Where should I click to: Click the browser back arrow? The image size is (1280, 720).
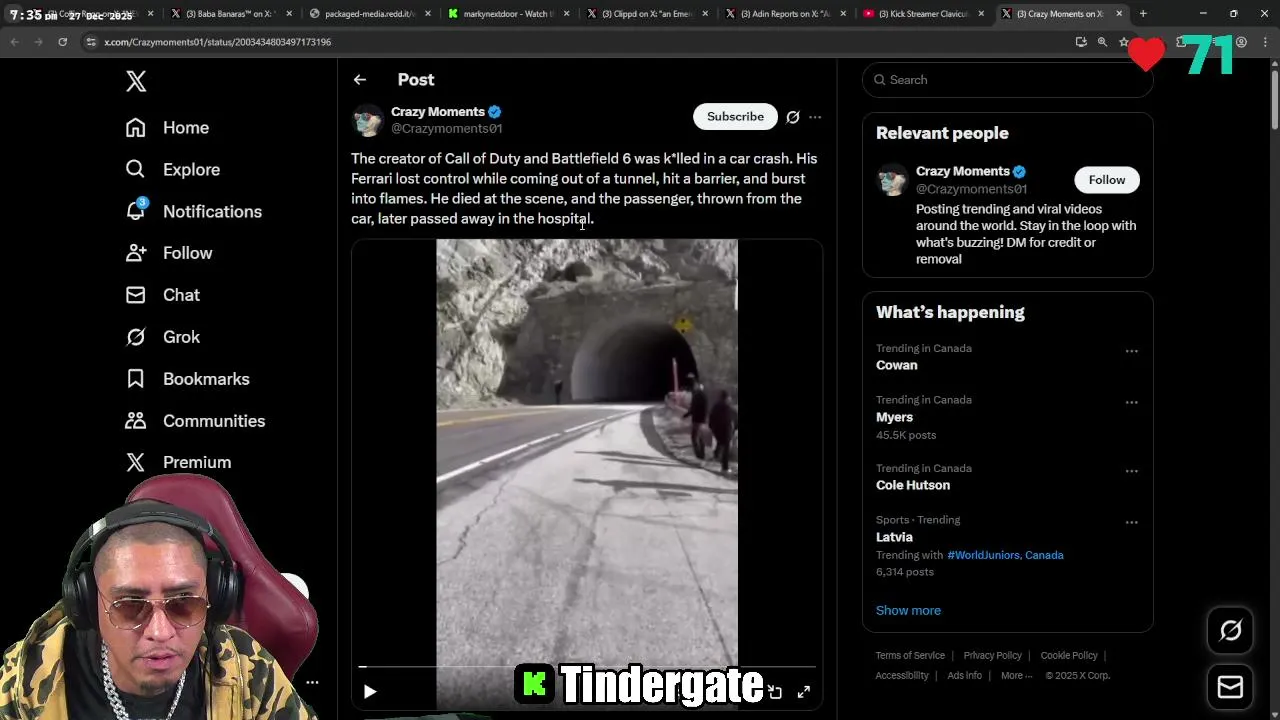[x=14, y=42]
